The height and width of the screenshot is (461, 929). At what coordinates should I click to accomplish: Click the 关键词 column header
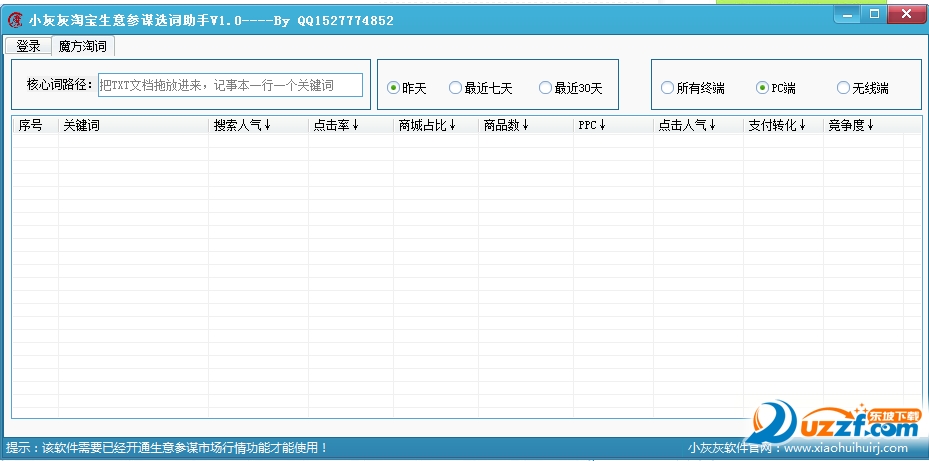[x=133, y=125]
